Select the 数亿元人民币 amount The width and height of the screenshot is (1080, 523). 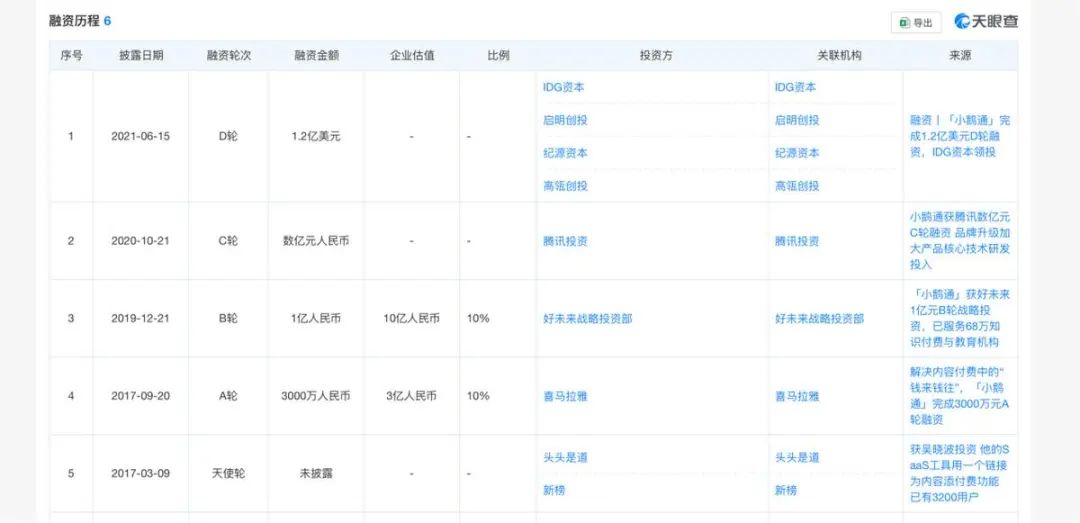(x=316, y=241)
